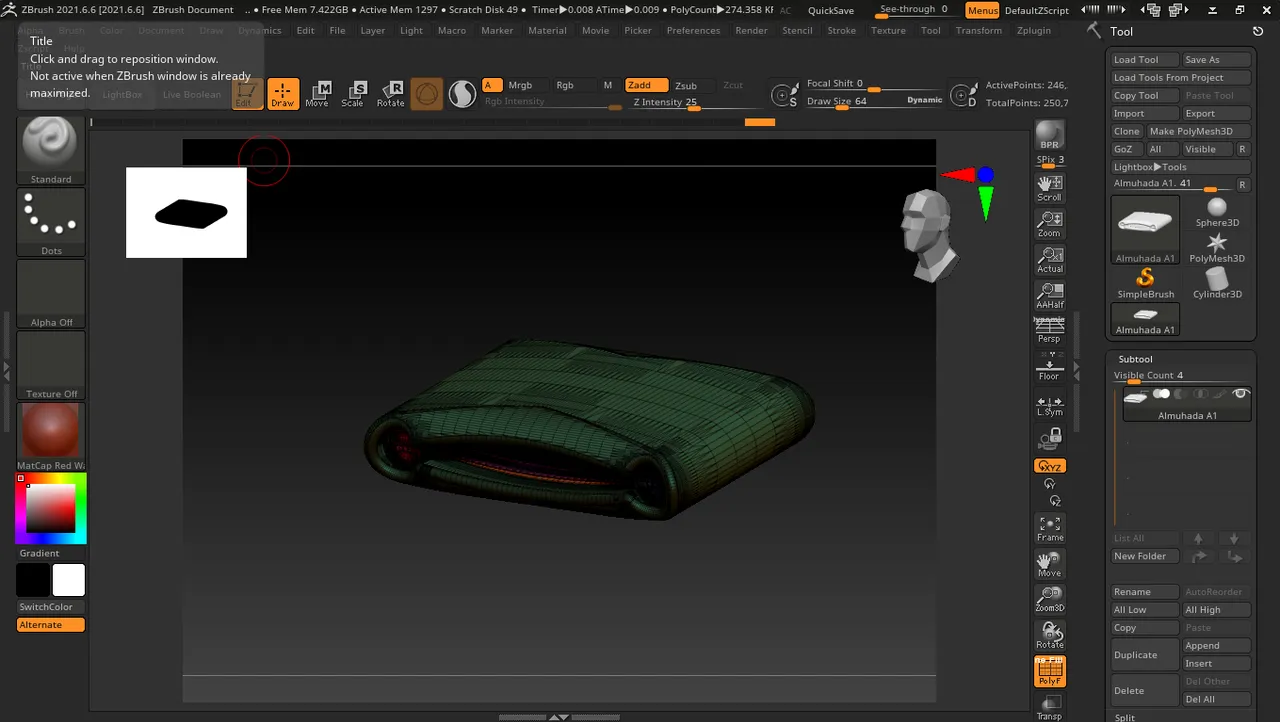Click the Almuhada A1 current tool thumbnail
This screenshot has width=1280, height=722.
[x=1145, y=229]
